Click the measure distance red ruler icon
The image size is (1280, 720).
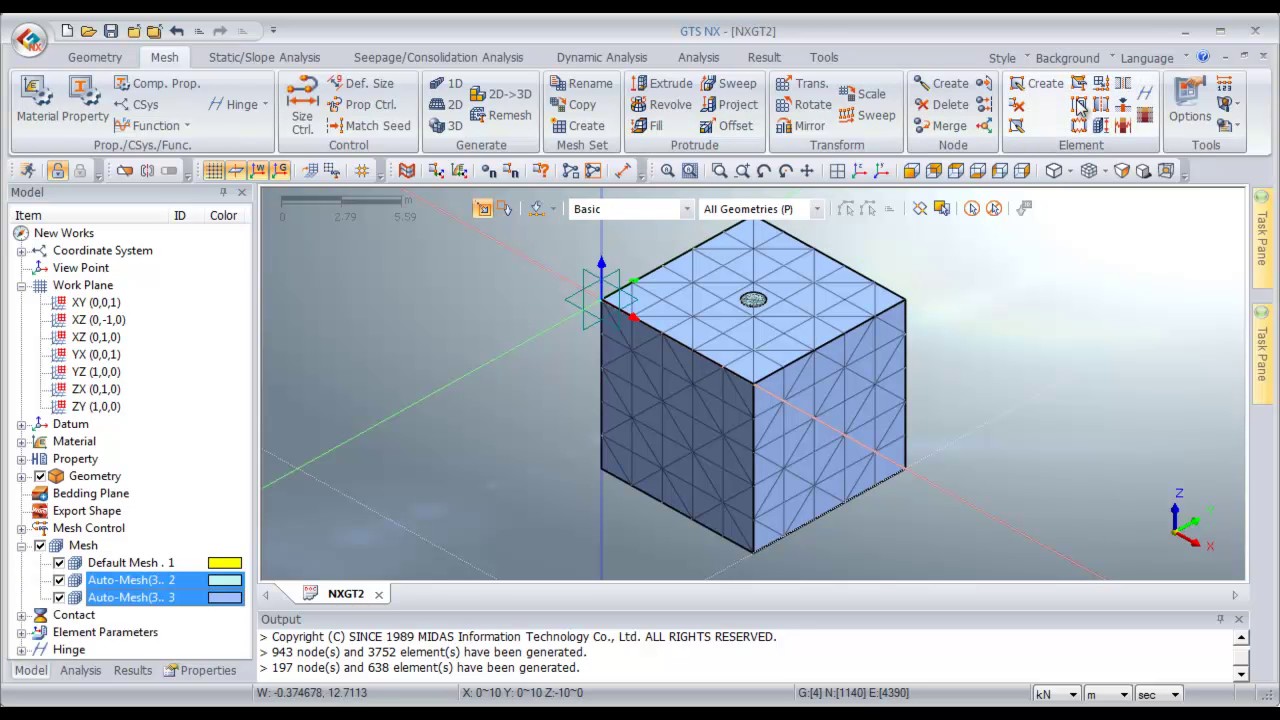click(622, 171)
